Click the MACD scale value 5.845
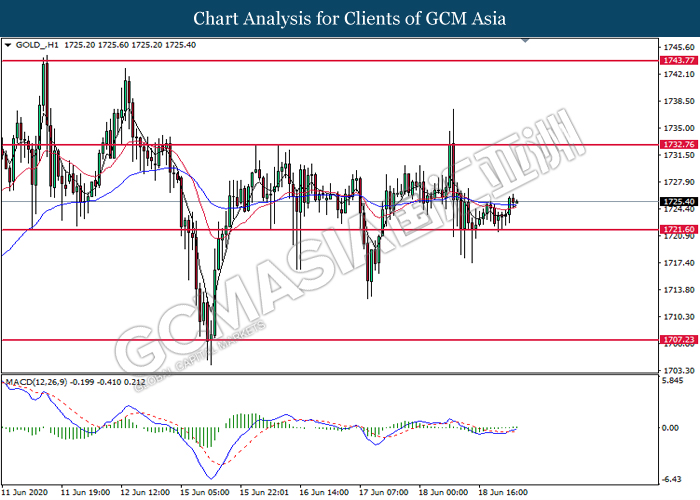Viewport: 700px width, 500px height. click(x=673, y=381)
